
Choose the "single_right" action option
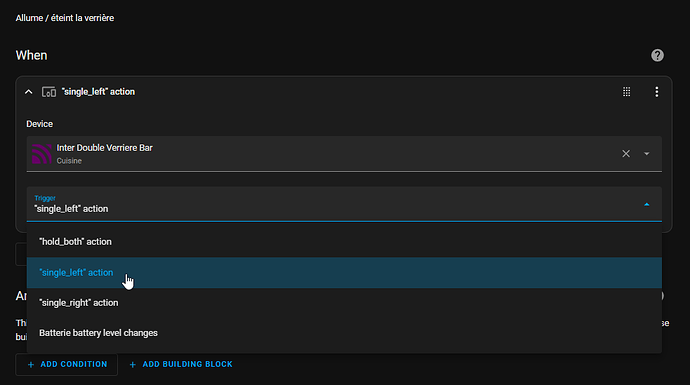pos(344,303)
